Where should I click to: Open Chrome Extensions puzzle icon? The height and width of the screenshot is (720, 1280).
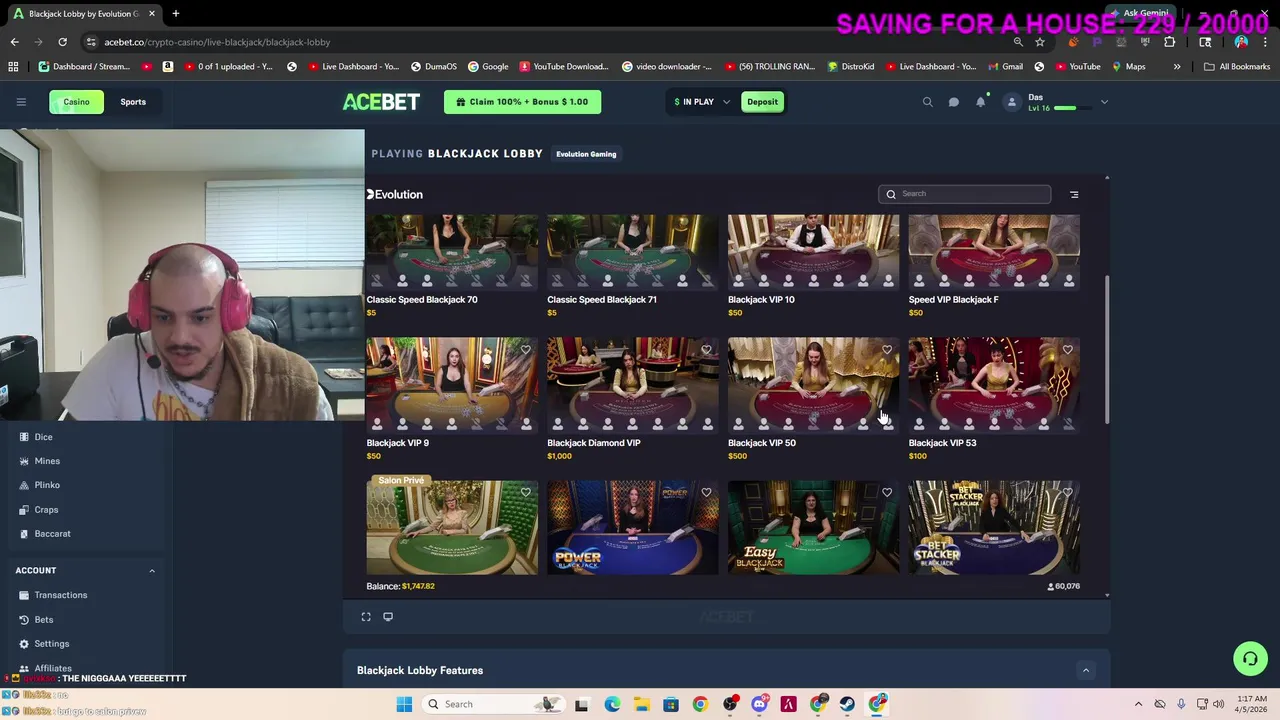pos(1169,42)
